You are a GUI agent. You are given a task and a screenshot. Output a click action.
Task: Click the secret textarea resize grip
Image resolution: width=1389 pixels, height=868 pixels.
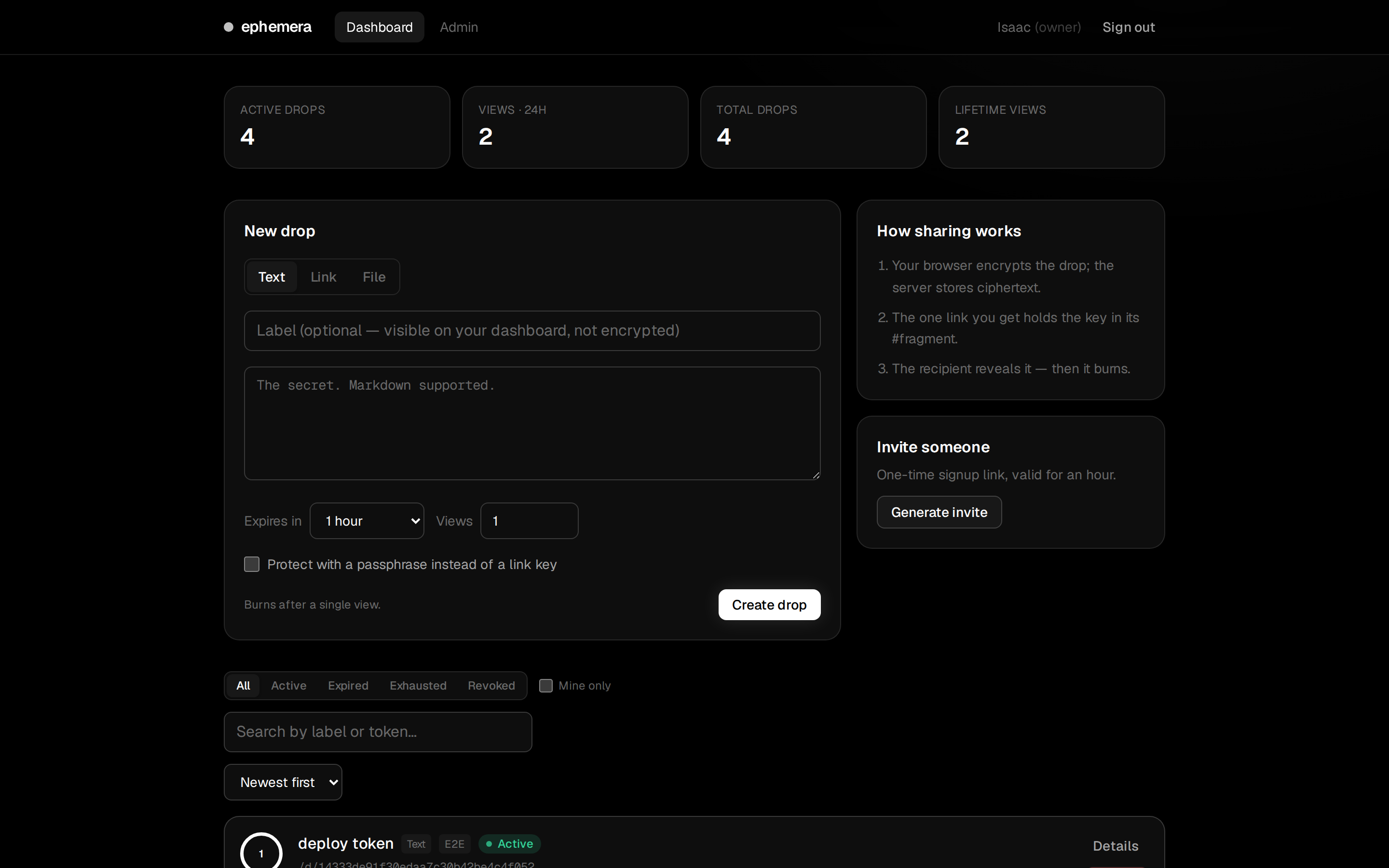[816, 475]
